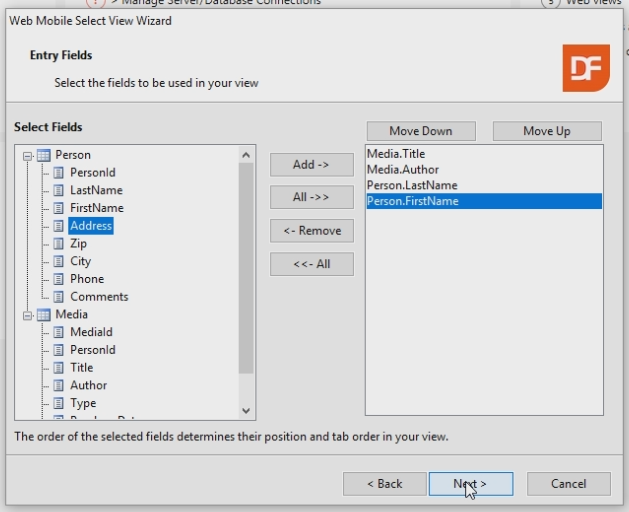
Task: Click the Move Down button
Action: (420, 131)
